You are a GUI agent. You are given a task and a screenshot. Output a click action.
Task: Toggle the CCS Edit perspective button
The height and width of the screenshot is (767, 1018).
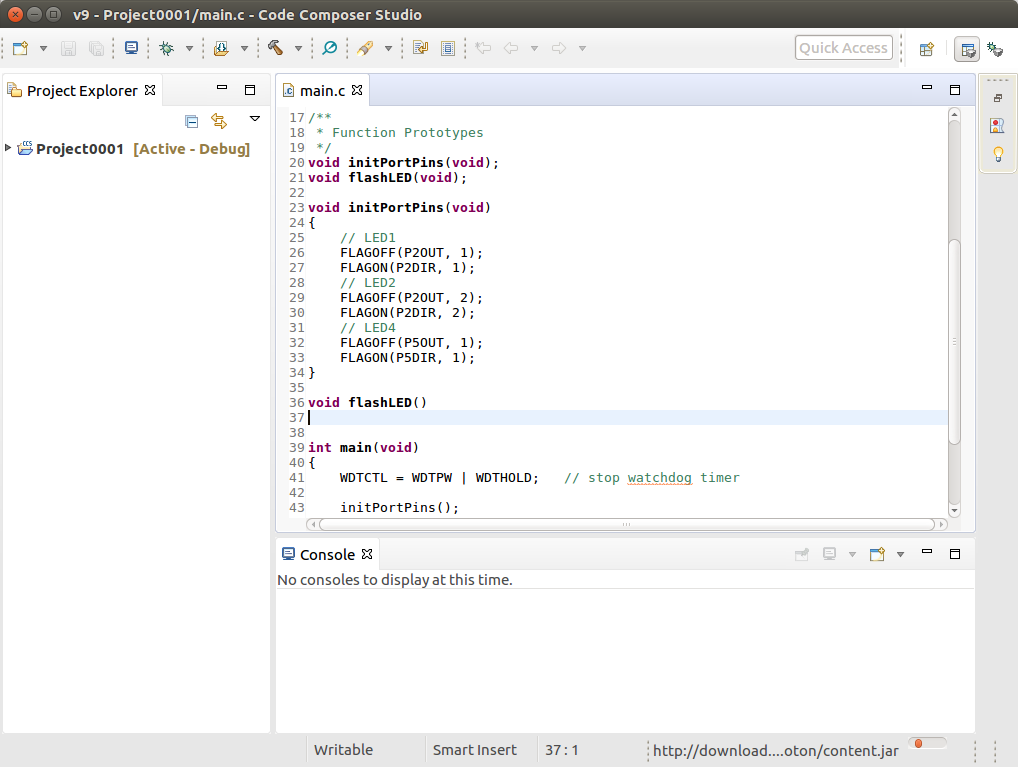click(x=966, y=48)
